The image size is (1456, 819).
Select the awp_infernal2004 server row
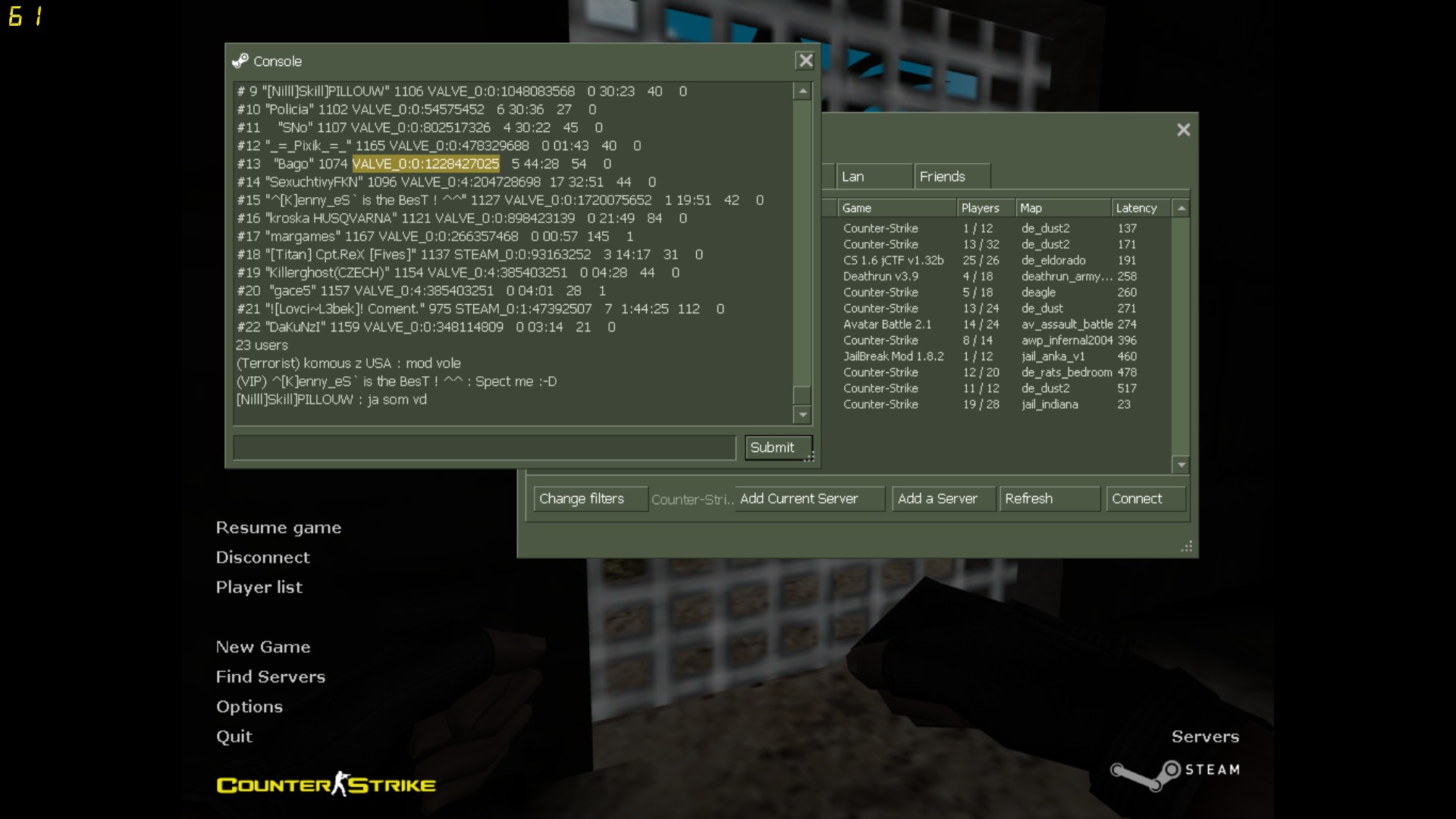pos(996,340)
